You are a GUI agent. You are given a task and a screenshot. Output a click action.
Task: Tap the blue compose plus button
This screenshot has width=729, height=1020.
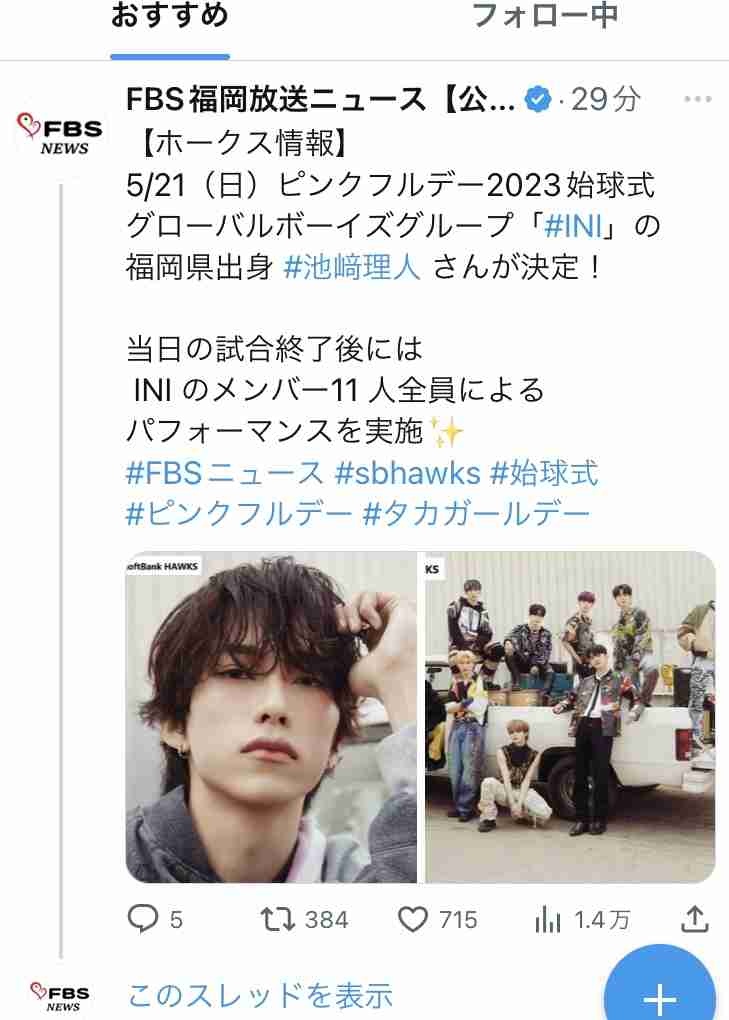[x=659, y=989]
